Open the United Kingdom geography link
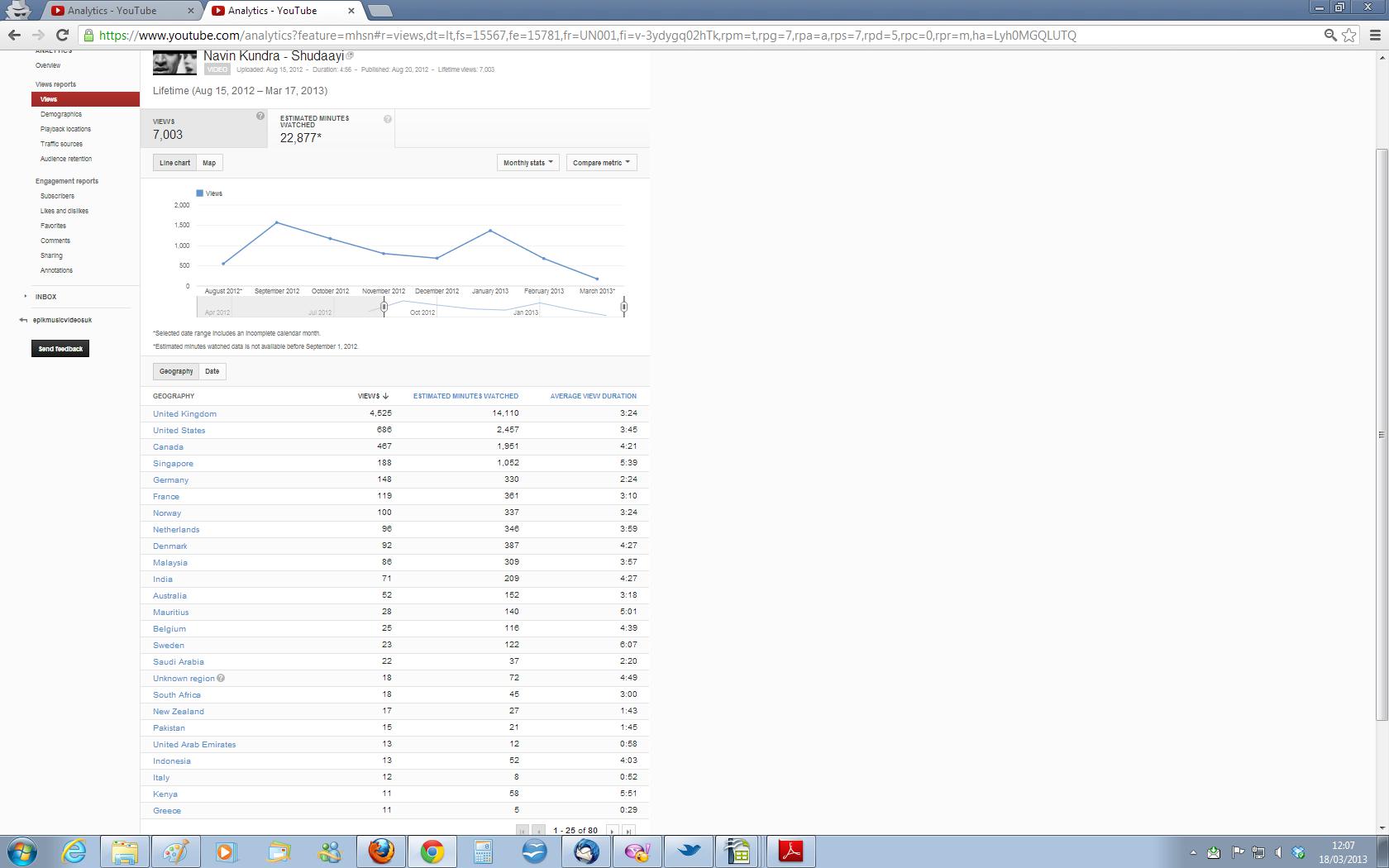The height and width of the screenshot is (868, 1389). [x=184, y=413]
